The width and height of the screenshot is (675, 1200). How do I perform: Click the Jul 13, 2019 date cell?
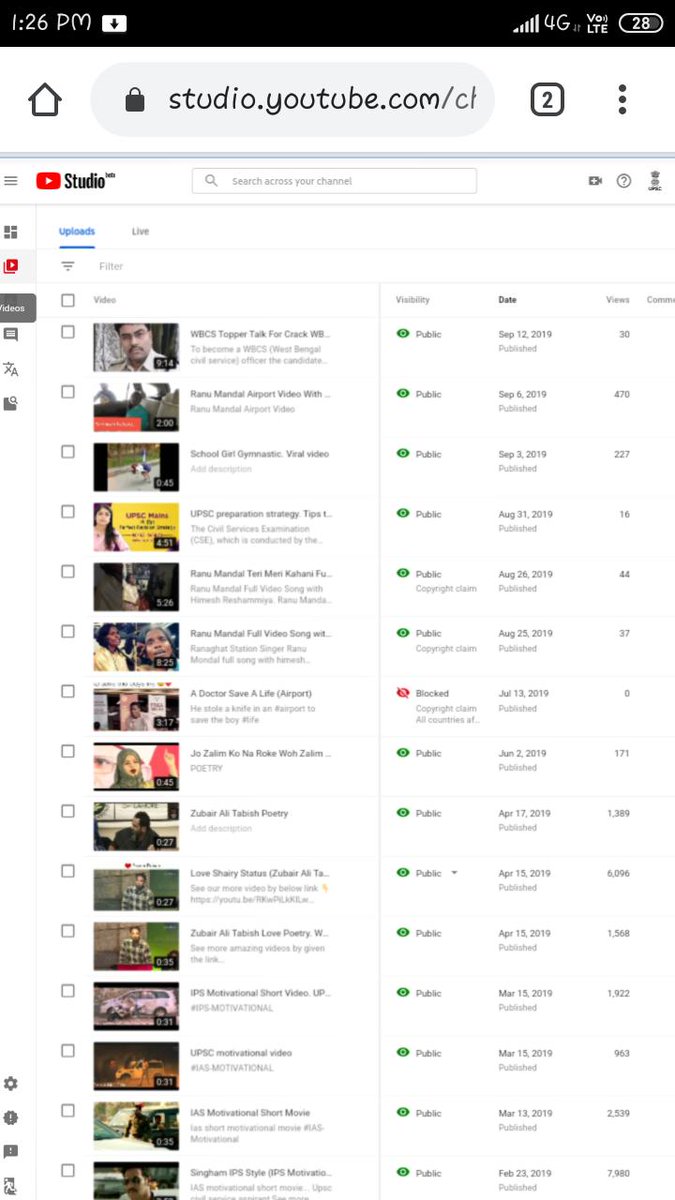pyautogui.click(x=522, y=693)
